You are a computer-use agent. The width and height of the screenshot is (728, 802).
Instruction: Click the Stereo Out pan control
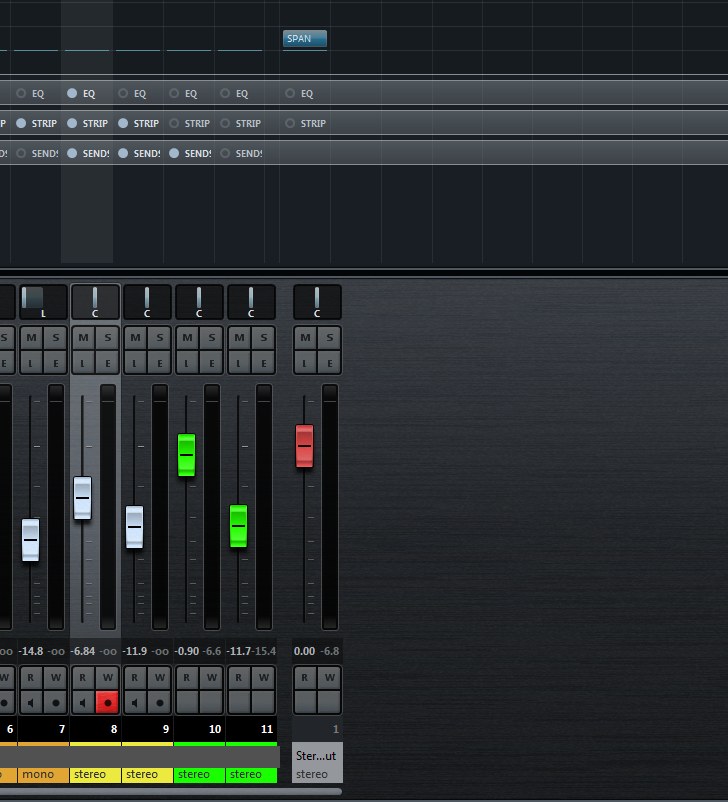pyautogui.click(x=317, y=302)
